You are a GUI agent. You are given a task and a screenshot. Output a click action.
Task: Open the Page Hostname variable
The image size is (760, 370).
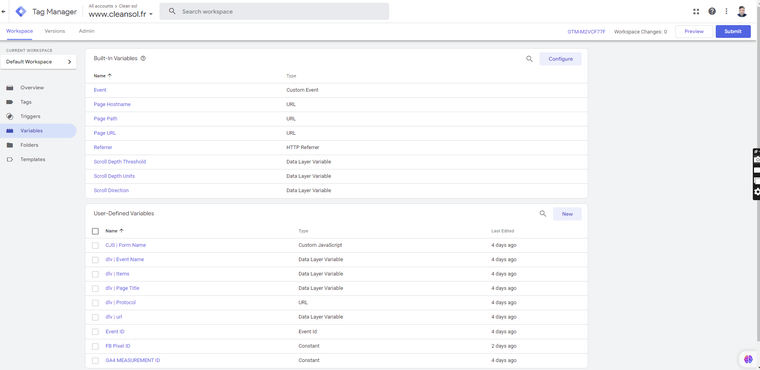pos(112,104)
